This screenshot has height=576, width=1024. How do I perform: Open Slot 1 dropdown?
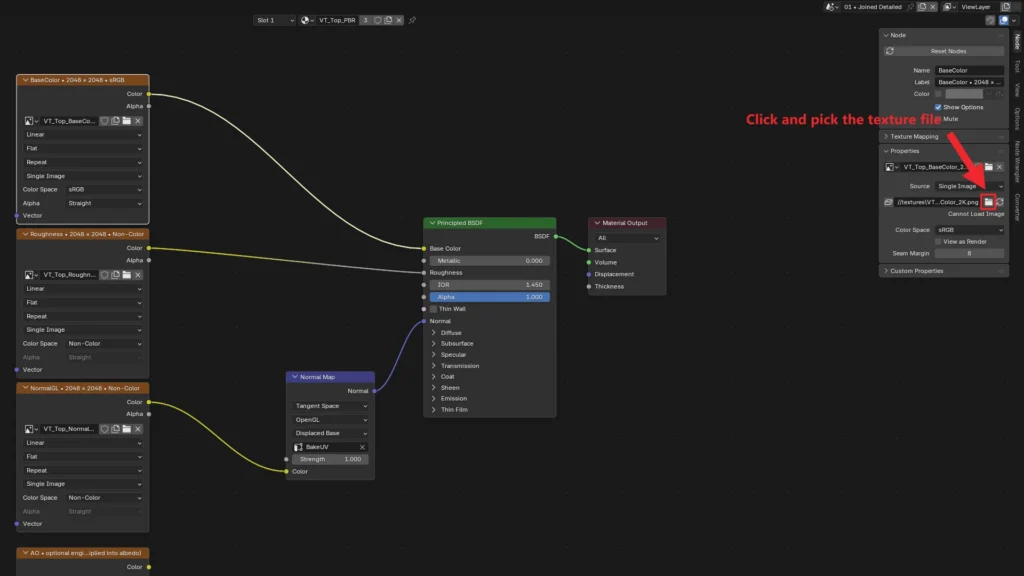[274, 20]
